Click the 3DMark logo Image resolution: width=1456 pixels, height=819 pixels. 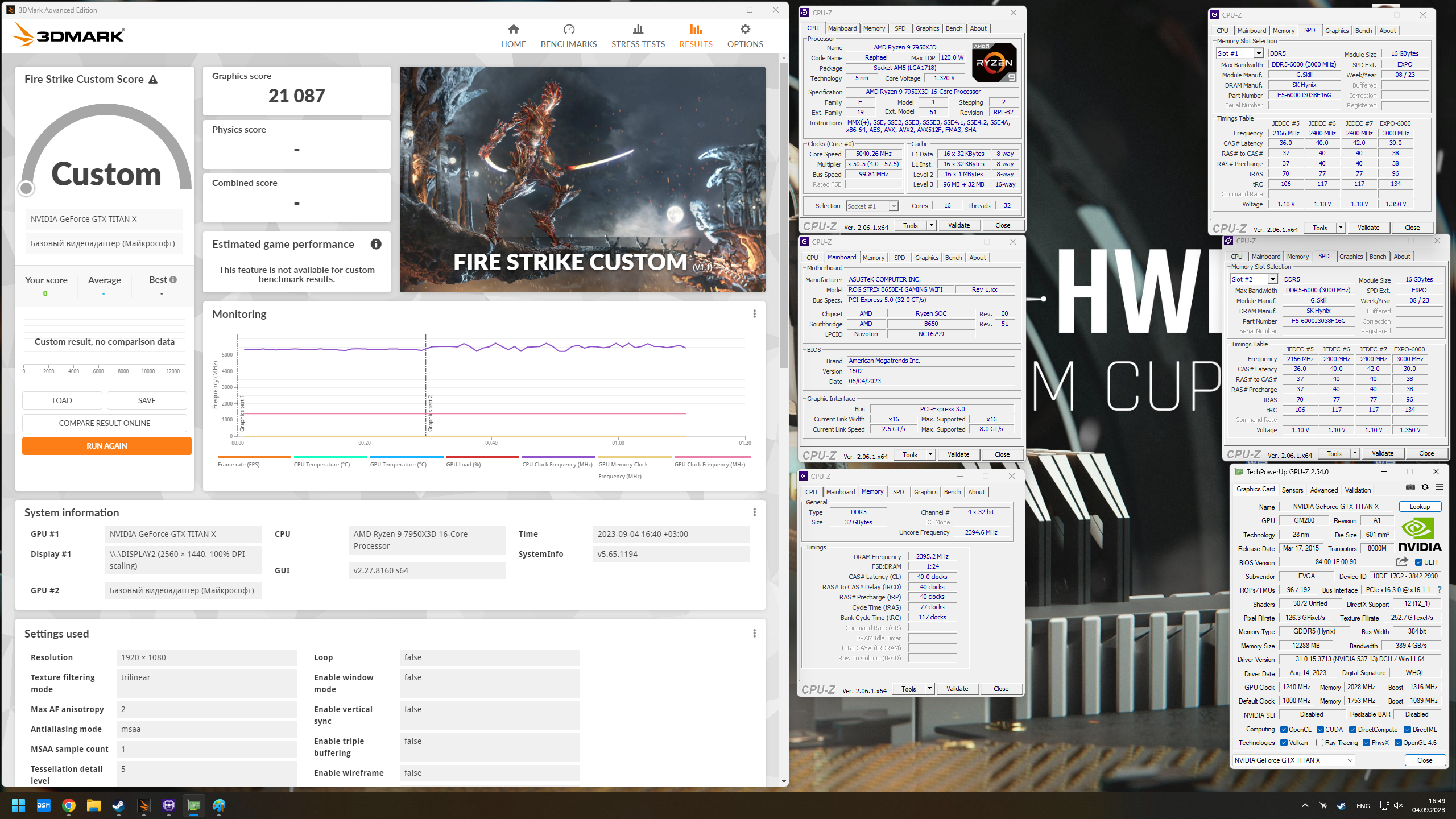[x=68, y=35]
